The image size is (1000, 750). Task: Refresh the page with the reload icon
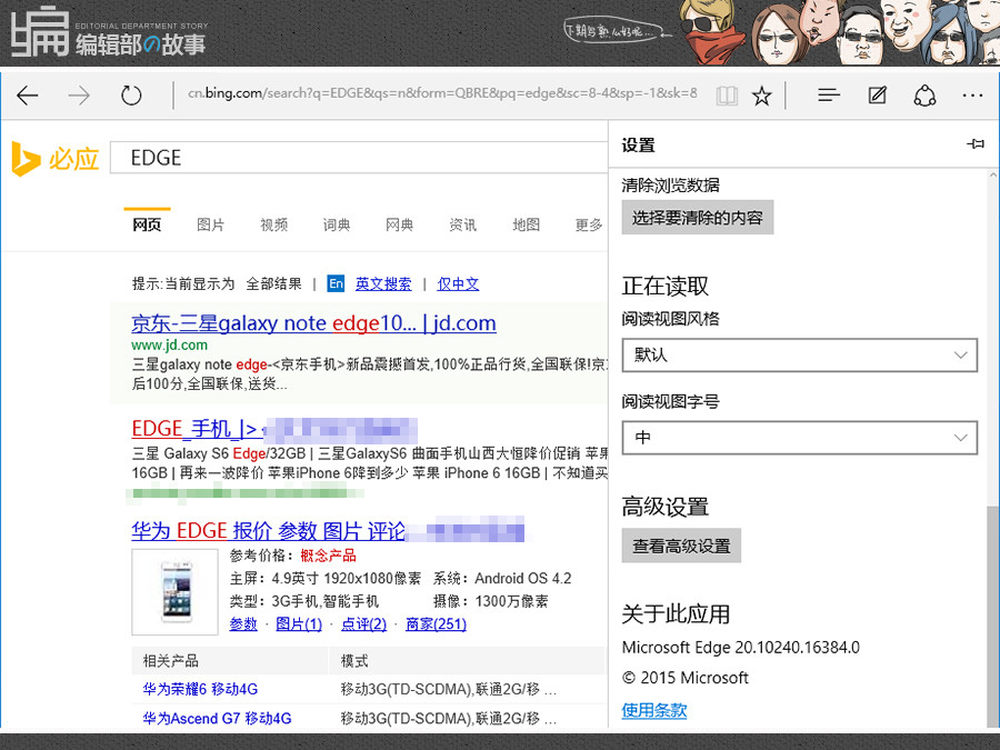pos(131,96)
